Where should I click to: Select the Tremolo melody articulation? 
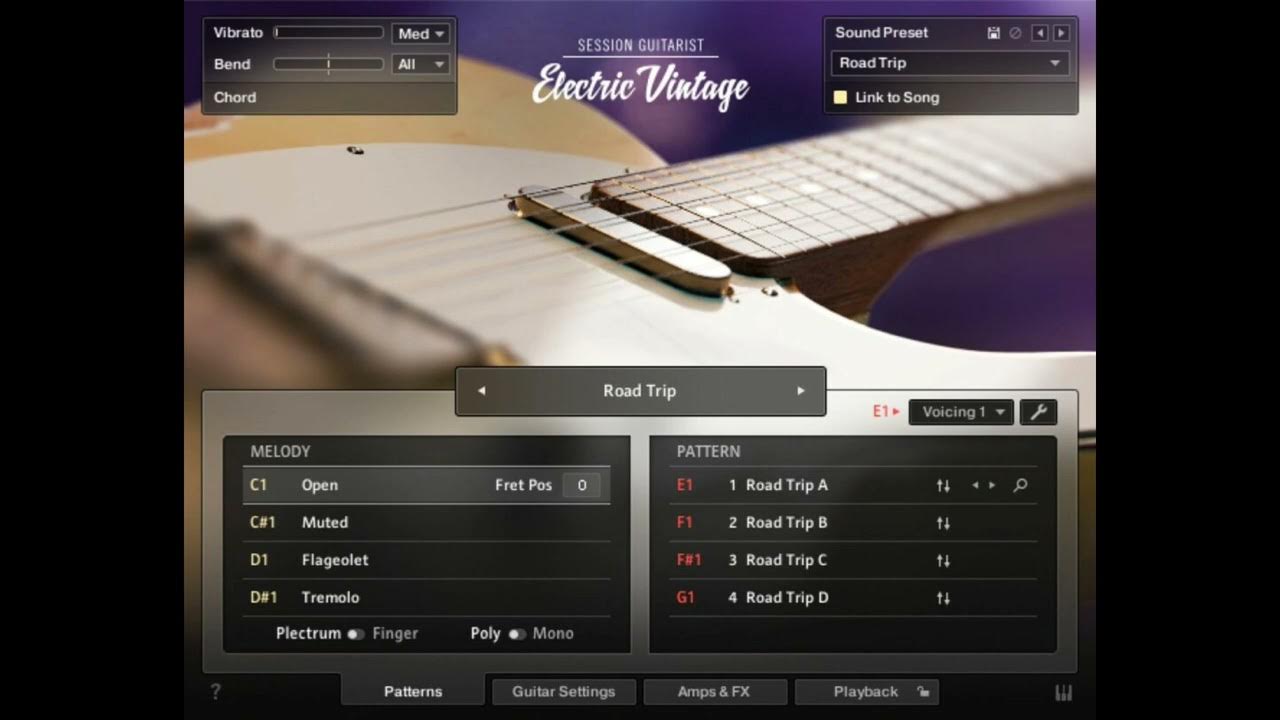(x=426, y=597)
